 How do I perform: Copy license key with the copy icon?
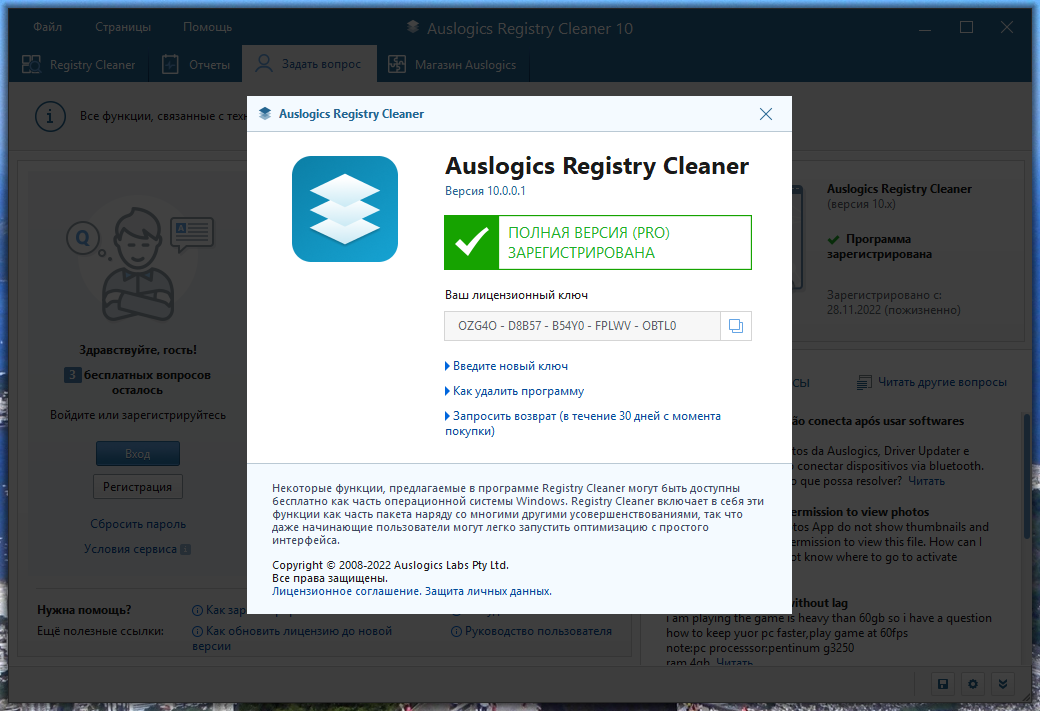736,326
